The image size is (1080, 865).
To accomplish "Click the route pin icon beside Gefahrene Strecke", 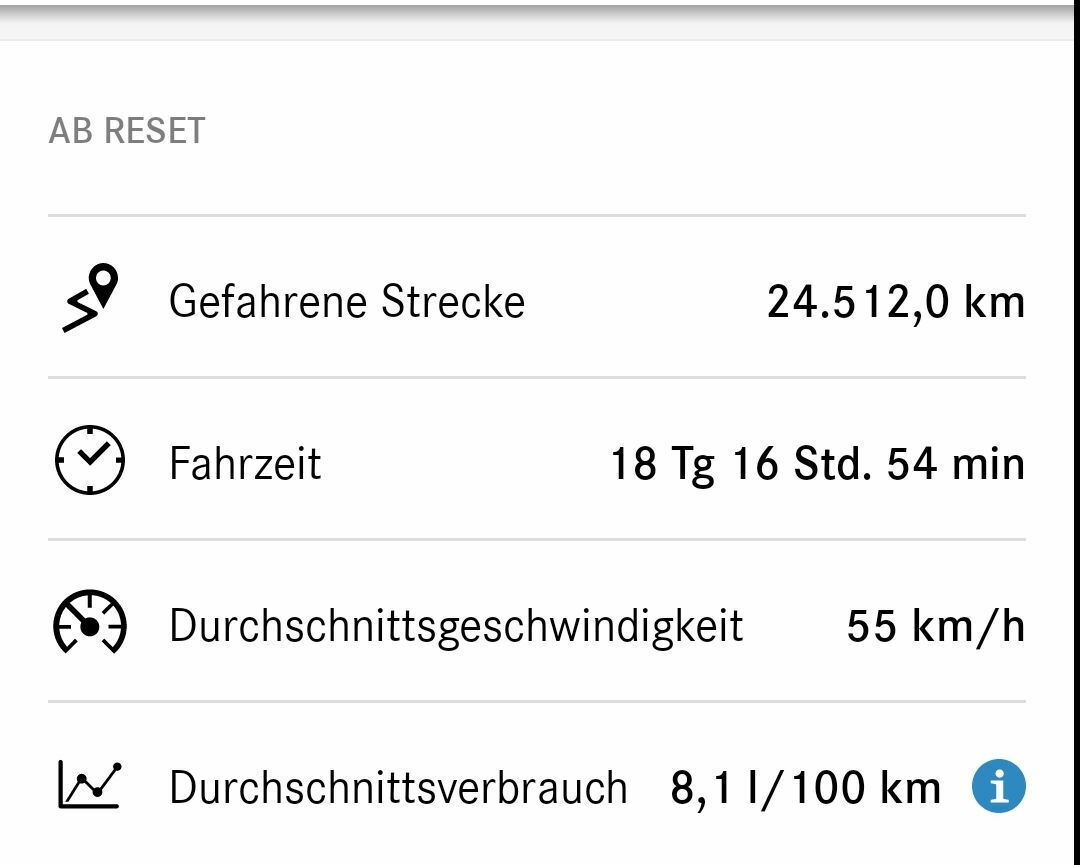I will pyautogui.click(x=90, y=298).
